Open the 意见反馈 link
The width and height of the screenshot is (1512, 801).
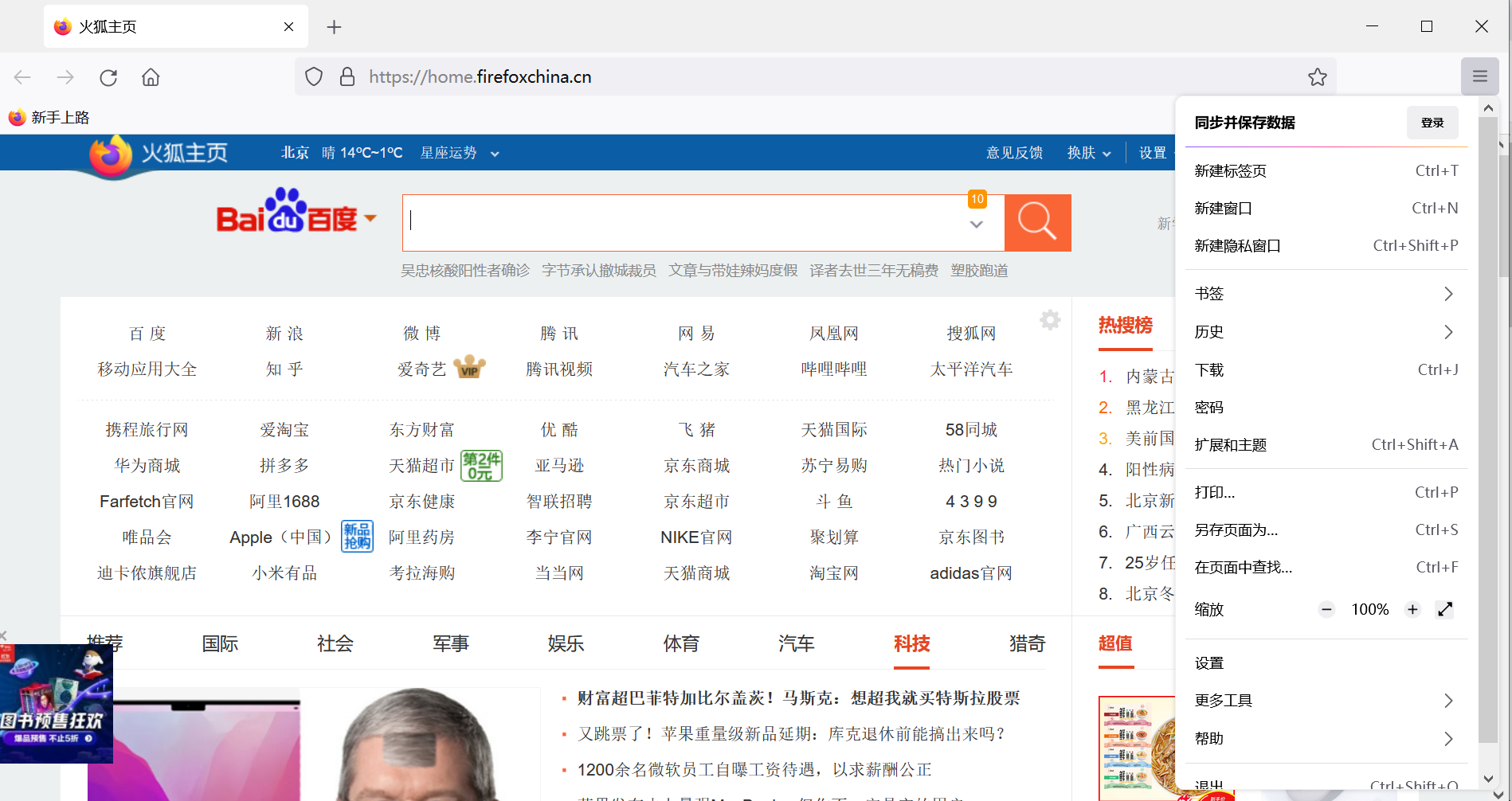click(1014, 153)
